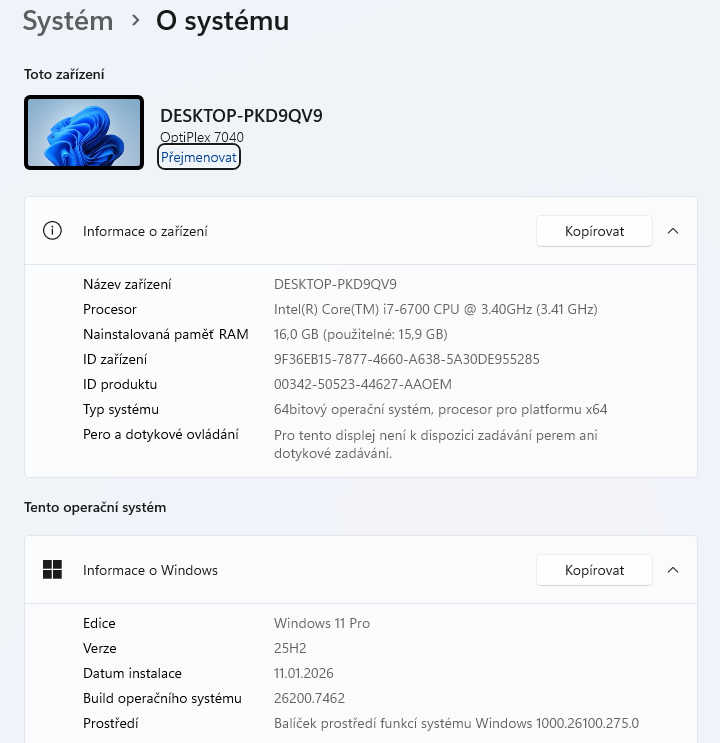This screenshot has height=743, width=720.
Task: Collapse the Informace o Windows section chevron
Action: point(673,570)
